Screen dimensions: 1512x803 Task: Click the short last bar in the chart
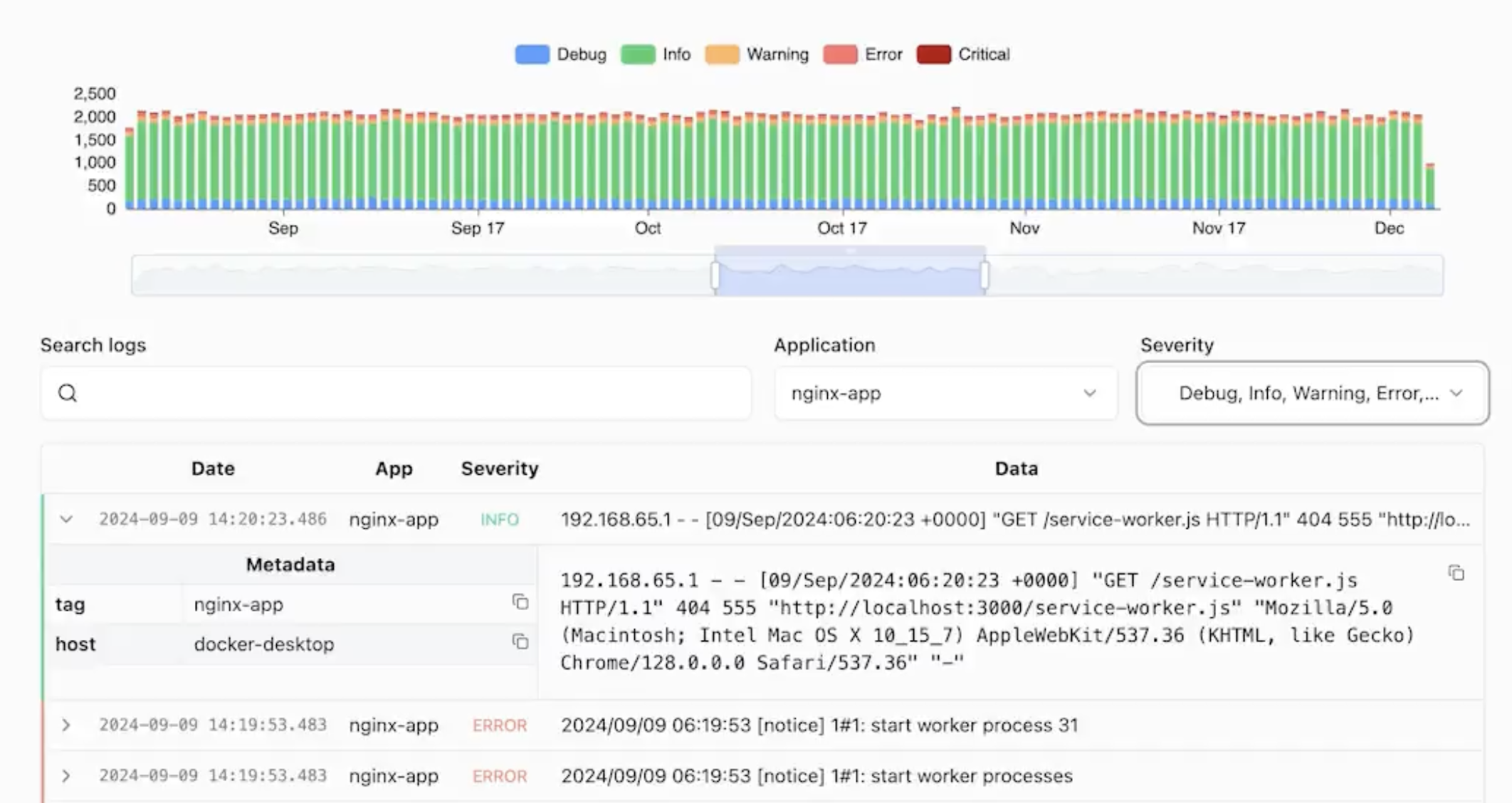tap(1430, 187)
